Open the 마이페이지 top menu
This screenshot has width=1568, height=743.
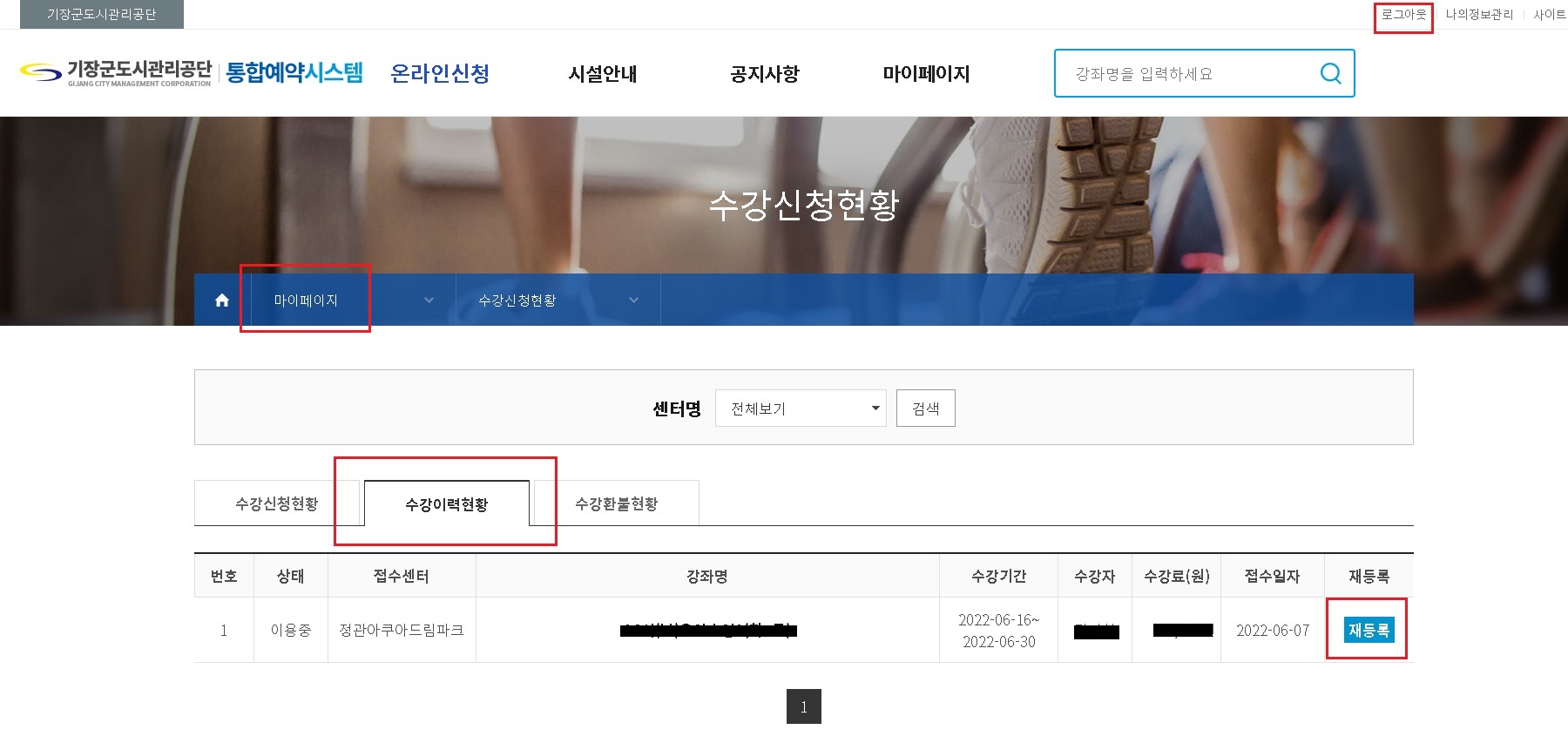pos(926,74)
